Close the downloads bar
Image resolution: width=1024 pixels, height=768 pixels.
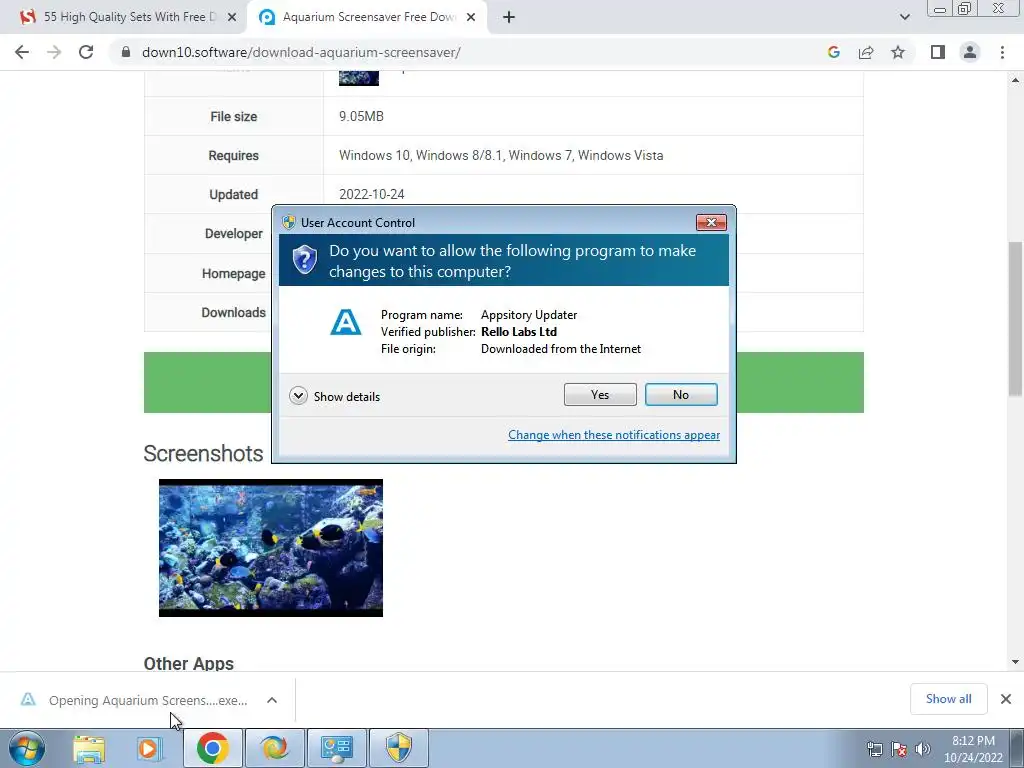pos(1006,699)
